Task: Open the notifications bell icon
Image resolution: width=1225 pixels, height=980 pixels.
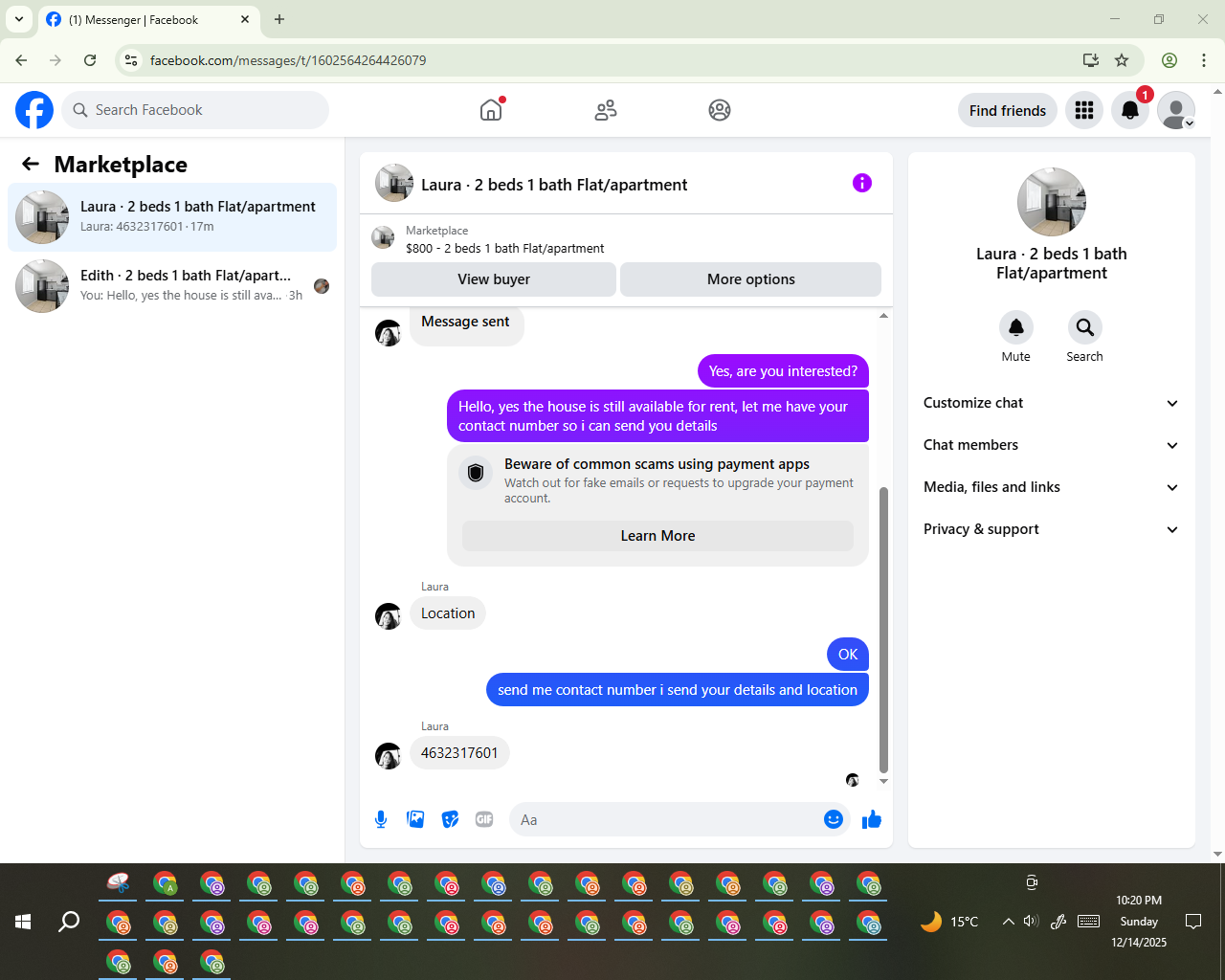Action: pos(1130,110)
